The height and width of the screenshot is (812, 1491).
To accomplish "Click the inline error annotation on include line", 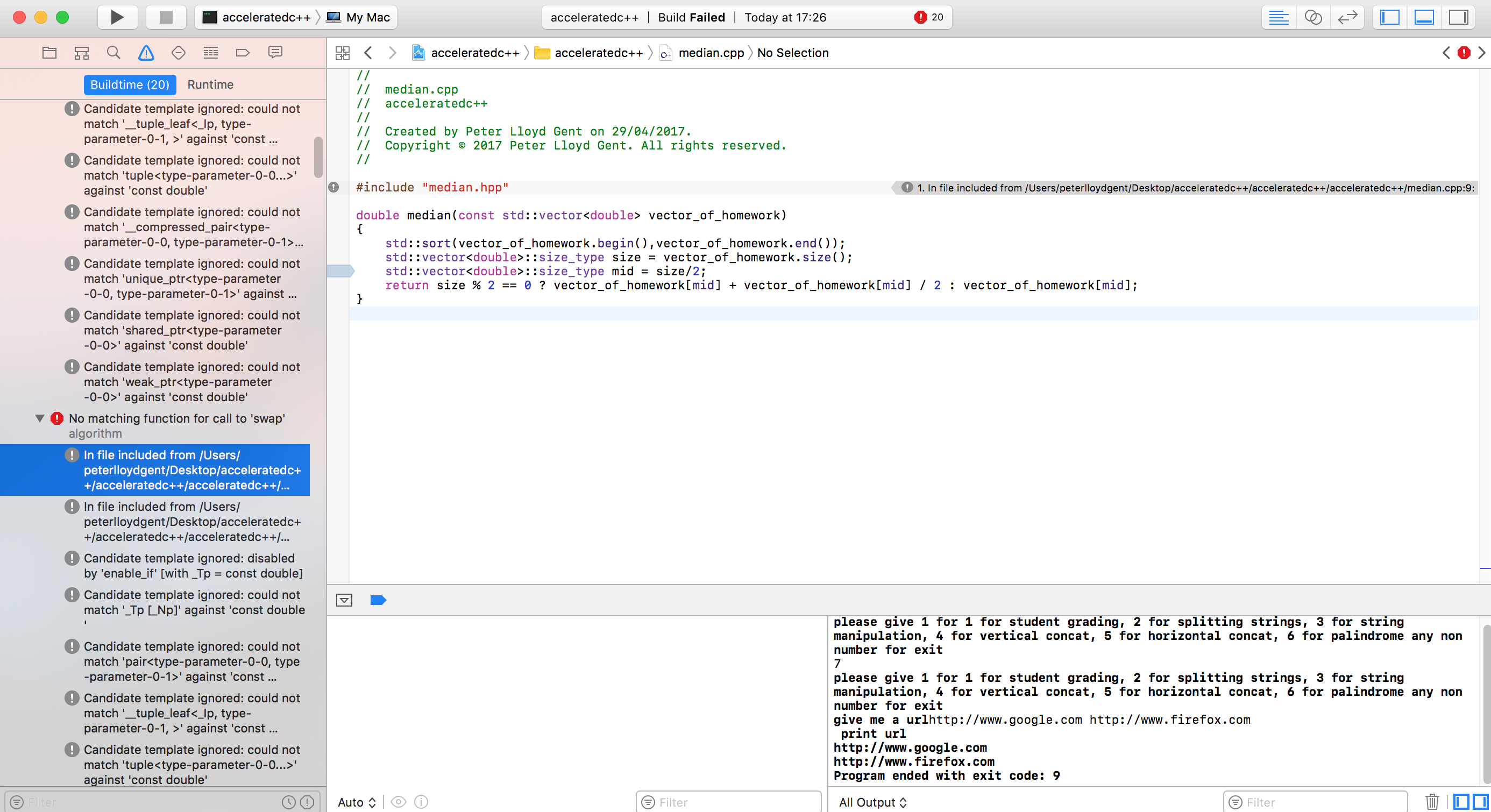I will (x=1187, y=188).
